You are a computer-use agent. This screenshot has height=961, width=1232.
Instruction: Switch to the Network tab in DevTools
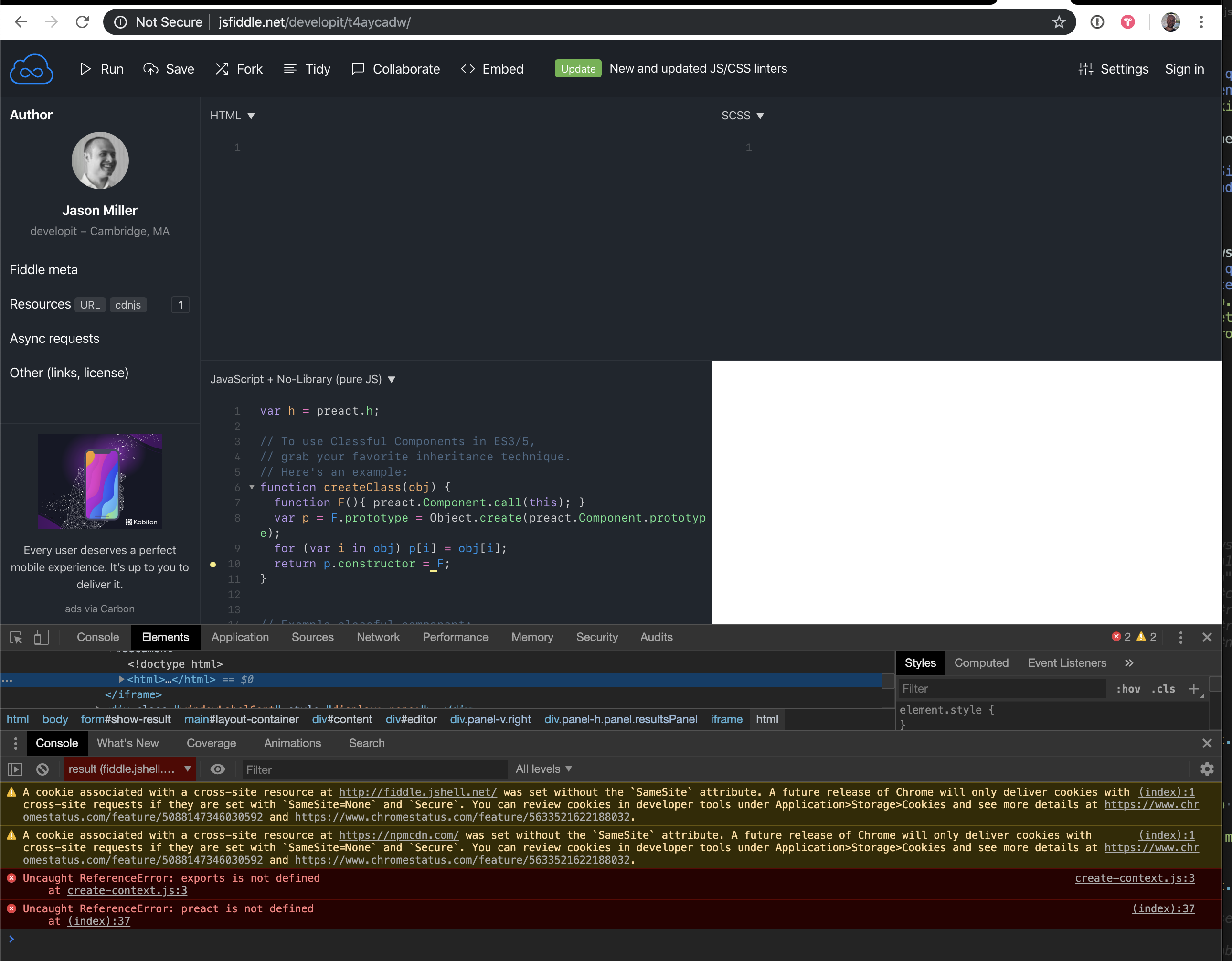378,637
